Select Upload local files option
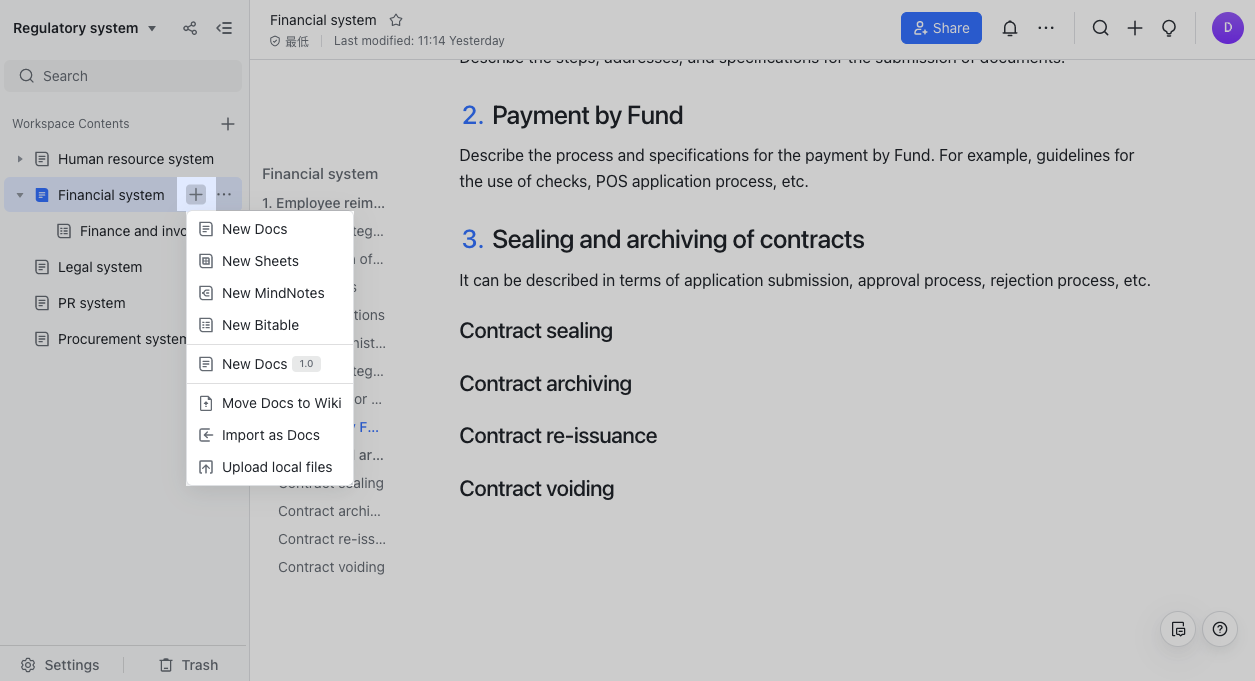Image resolution: width=1255 pixels, height=681 pixels. (276, 467)
